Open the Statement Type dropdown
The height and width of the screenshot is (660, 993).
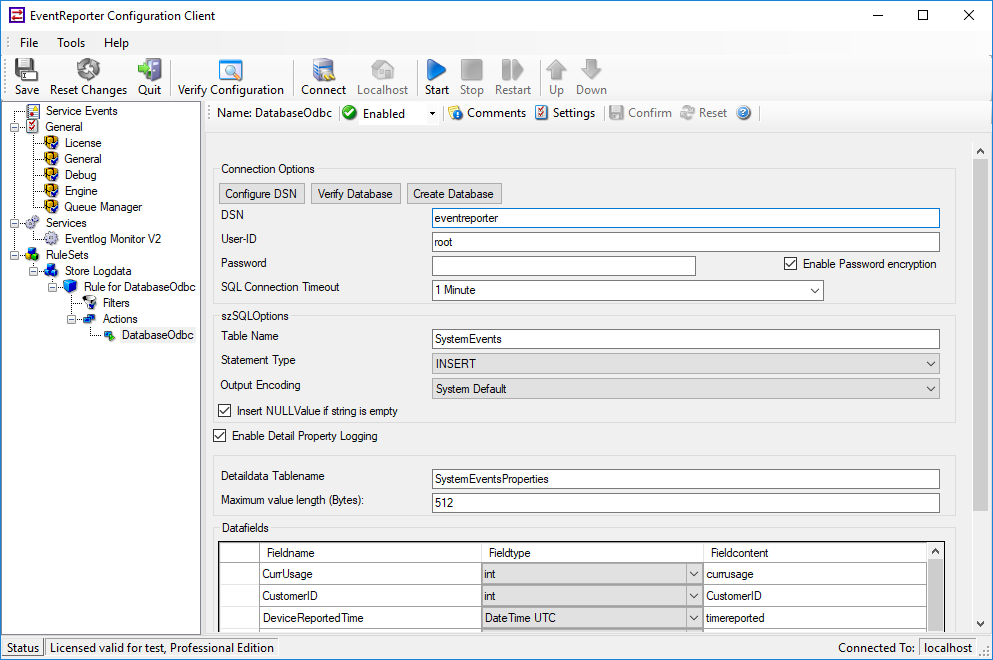coord(931,364)
